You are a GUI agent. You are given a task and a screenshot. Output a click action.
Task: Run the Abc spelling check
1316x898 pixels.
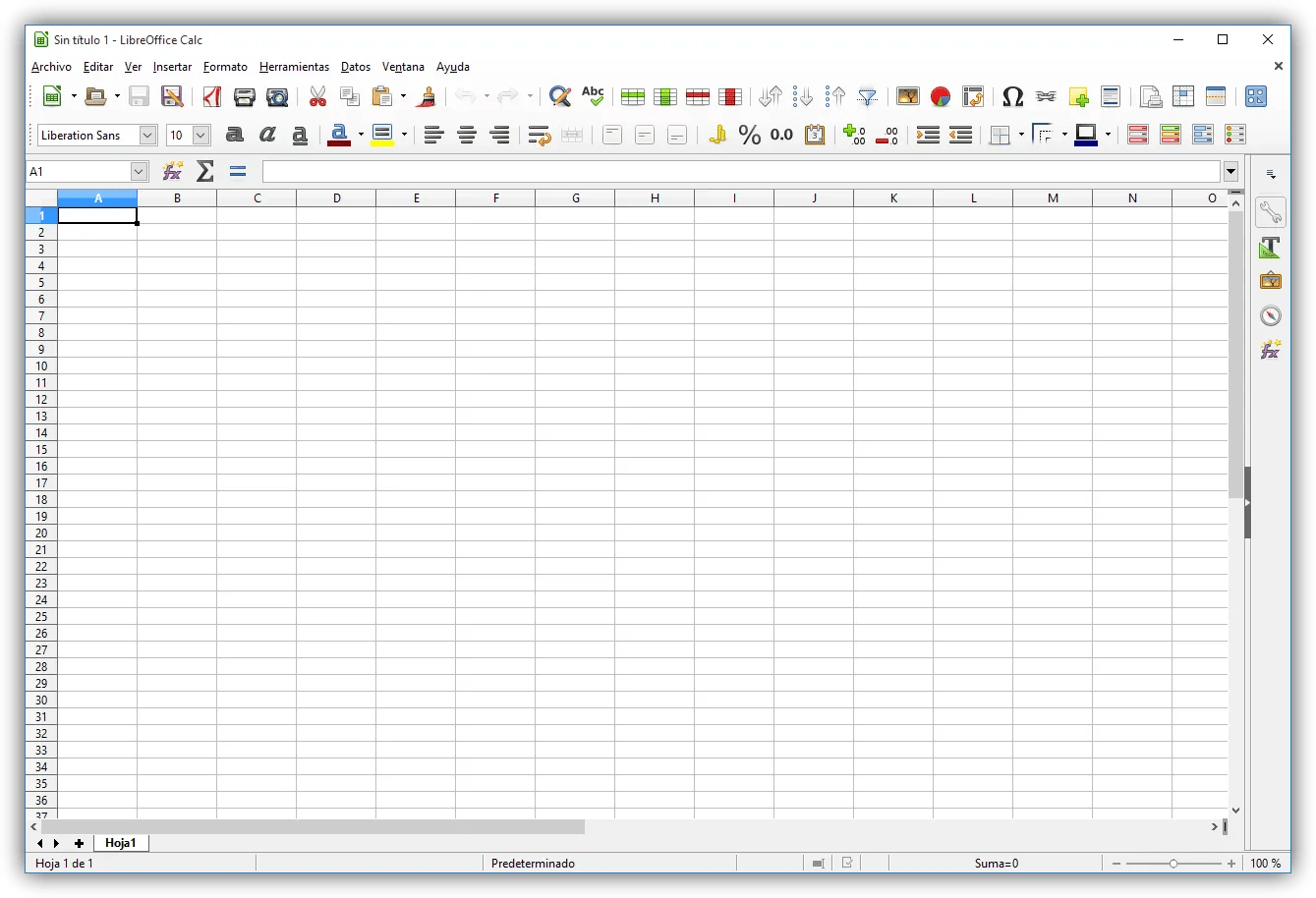(x=593, y=96)
